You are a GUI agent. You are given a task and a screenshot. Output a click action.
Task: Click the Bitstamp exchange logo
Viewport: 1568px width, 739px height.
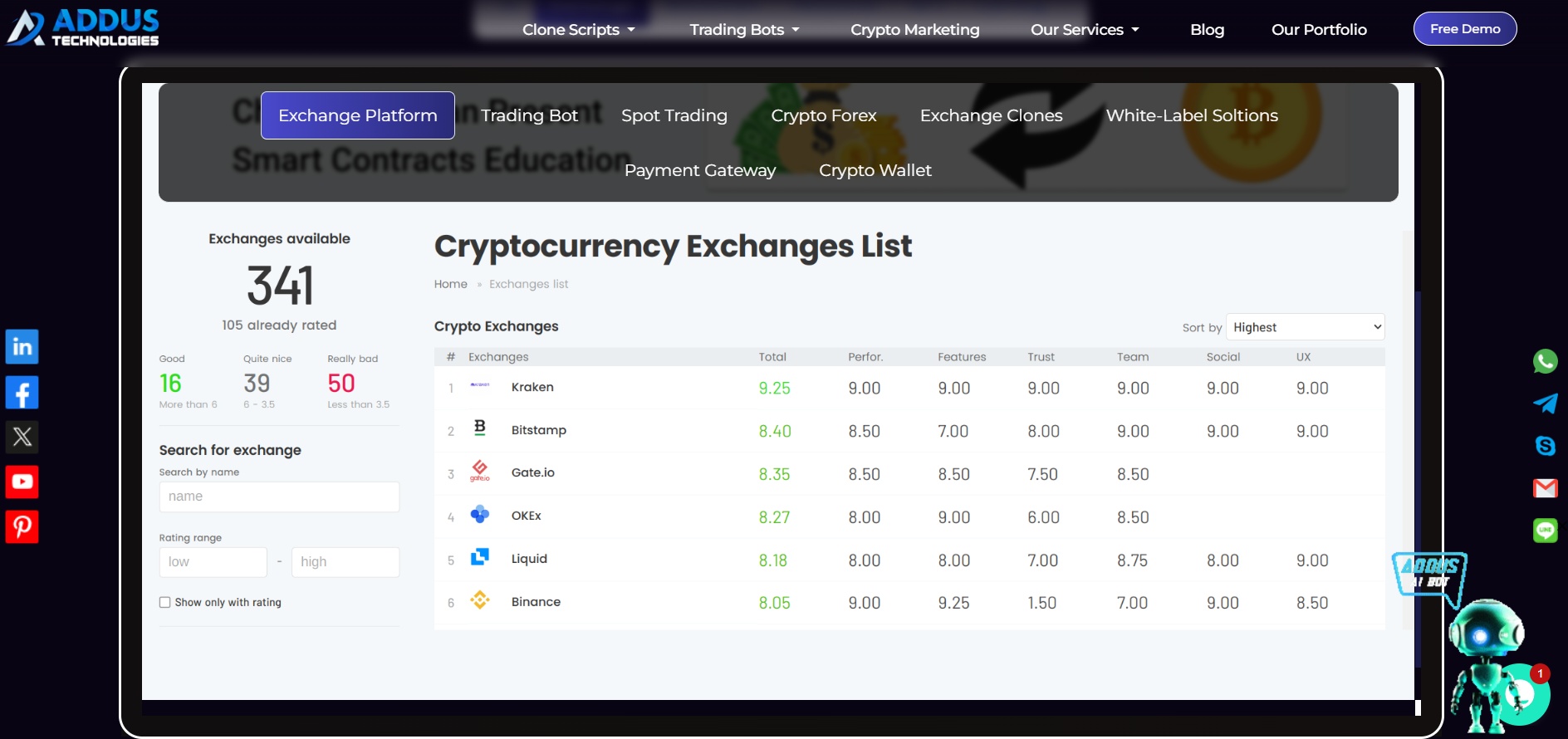[480, 428]
